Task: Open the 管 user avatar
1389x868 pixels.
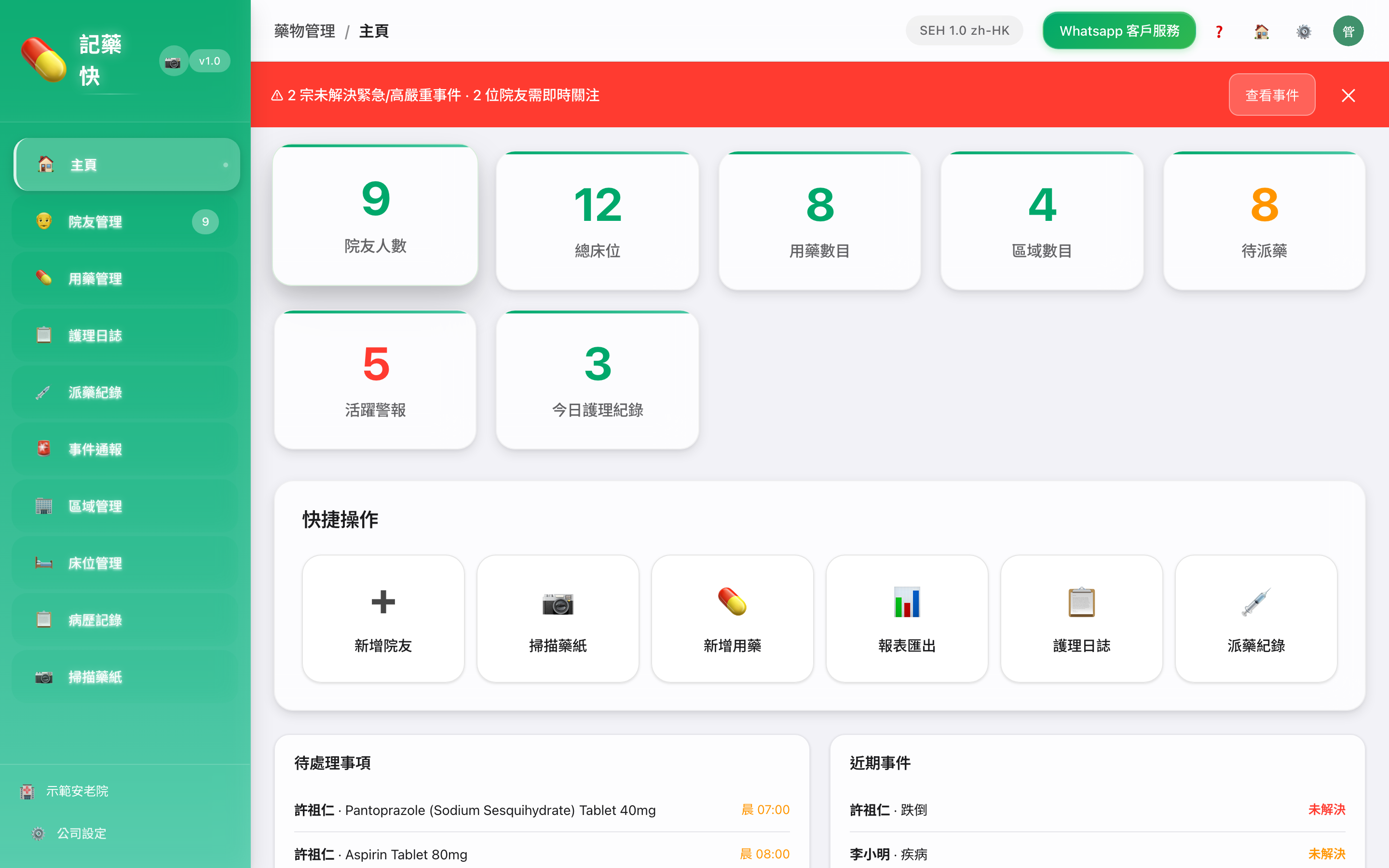Action: 1348,31
